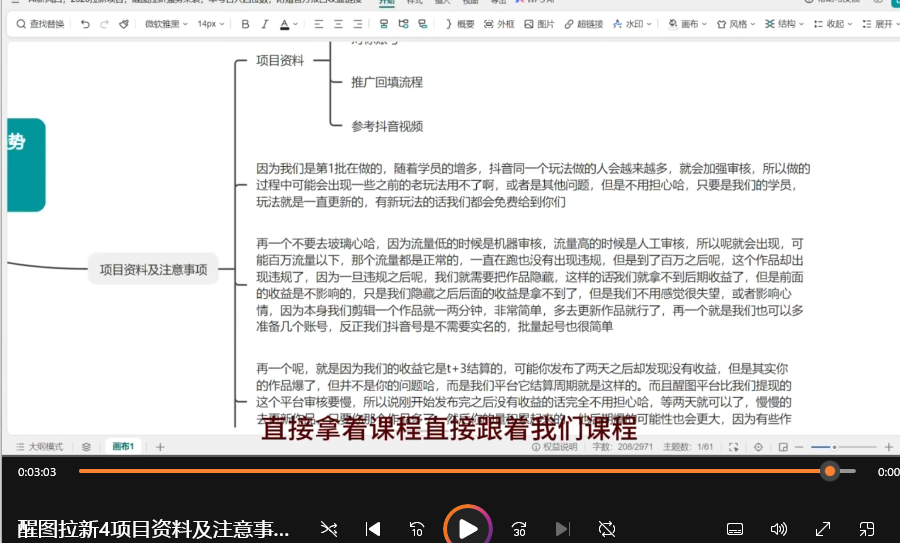Toggle repeat loop mode
This screenshot has height=543, width=900.
click(607, 529)
